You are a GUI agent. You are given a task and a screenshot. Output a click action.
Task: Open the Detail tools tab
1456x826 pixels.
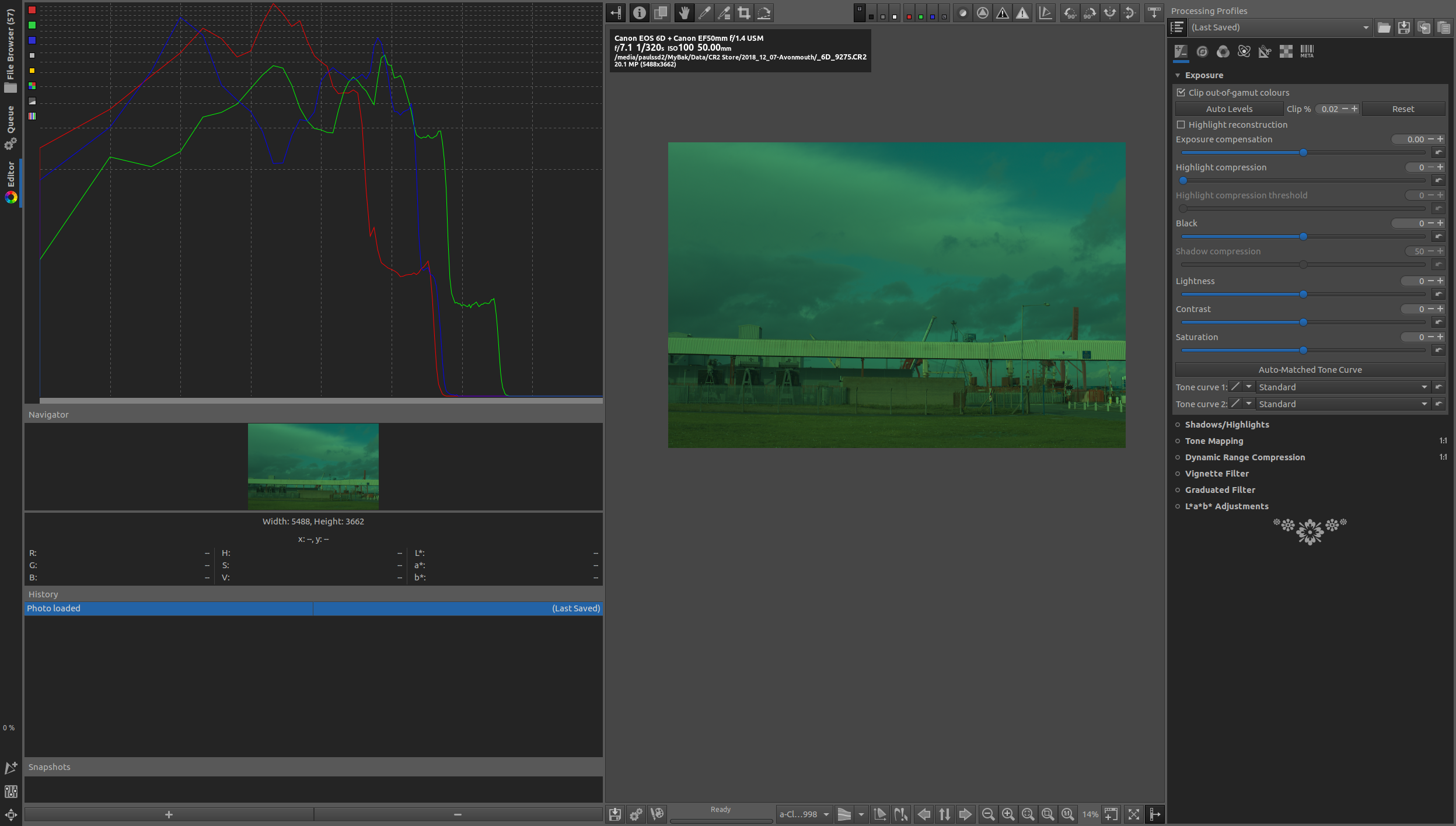coord(1202,52)
